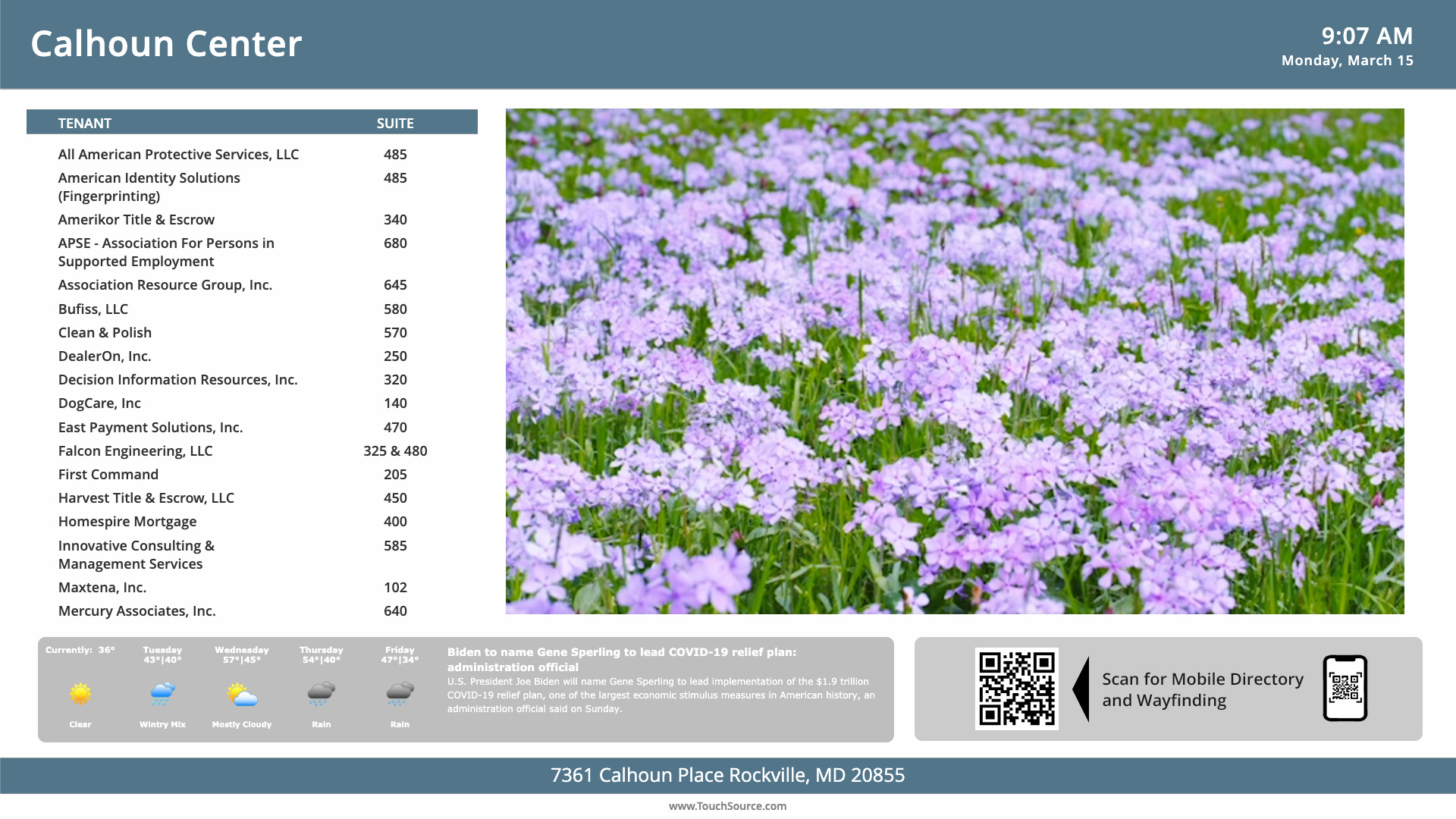Click the www.TouchSource.com link
Viewport: 1456px width, 819px height.
(x=727, y=806)
